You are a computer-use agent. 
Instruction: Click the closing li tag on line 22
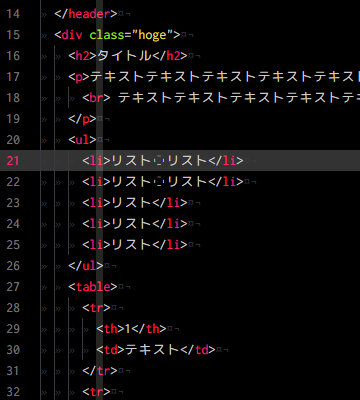[226, 182]
